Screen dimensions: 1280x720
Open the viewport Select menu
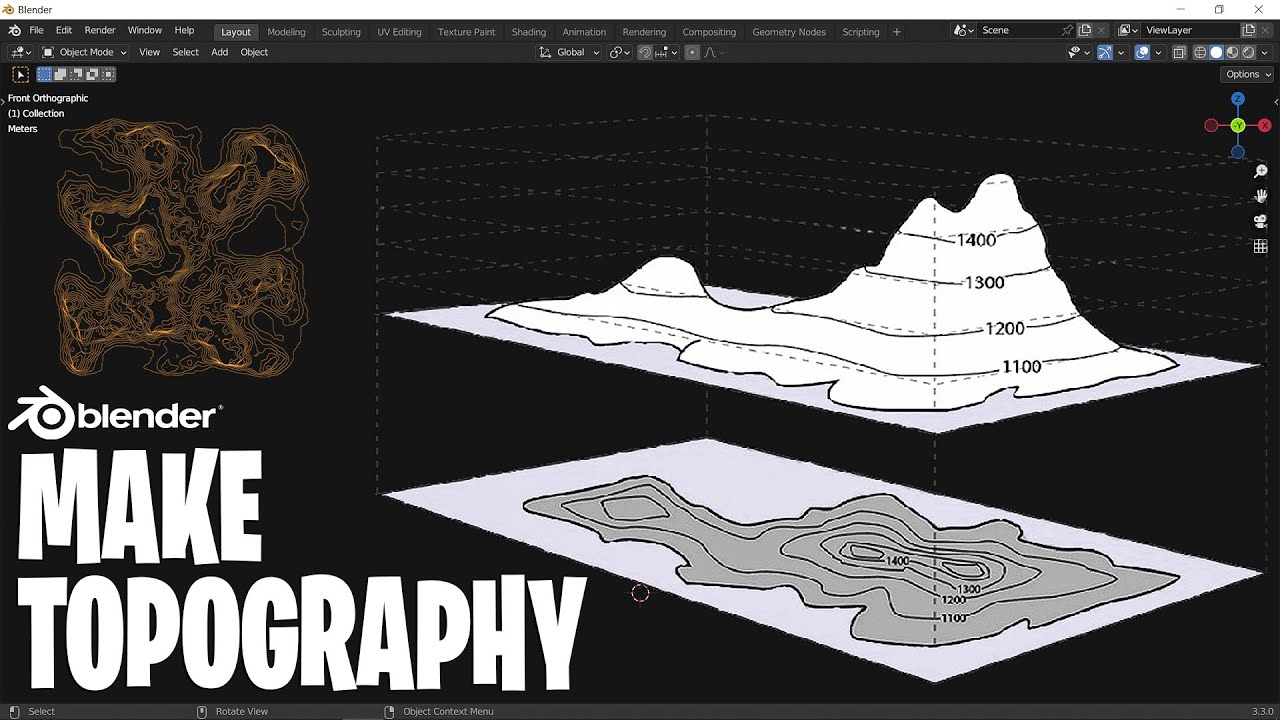pos(186,52)
